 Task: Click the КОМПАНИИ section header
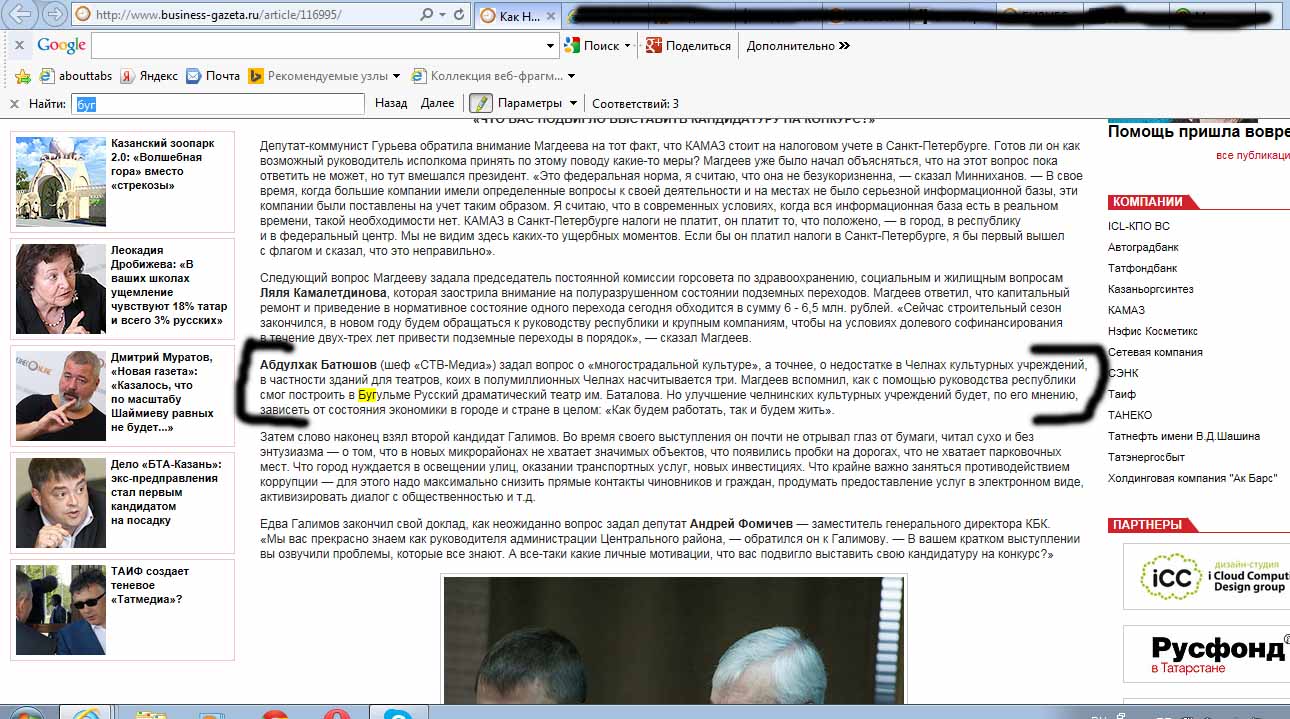tap(1147, 201)
